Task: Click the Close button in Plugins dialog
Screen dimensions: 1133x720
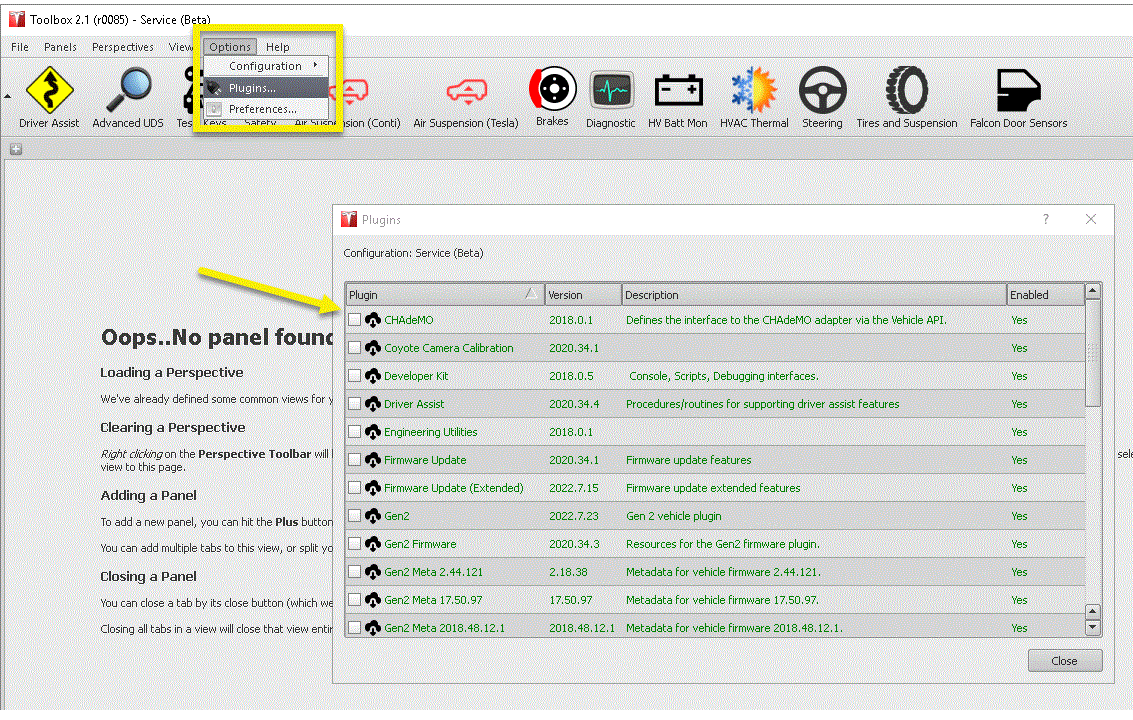Action: click(x=1064, y=661)
